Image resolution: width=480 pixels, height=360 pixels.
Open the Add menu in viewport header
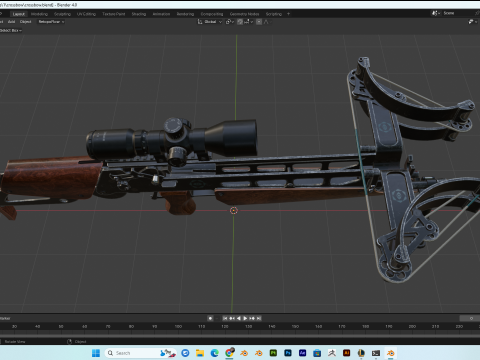tap(11, 22)
